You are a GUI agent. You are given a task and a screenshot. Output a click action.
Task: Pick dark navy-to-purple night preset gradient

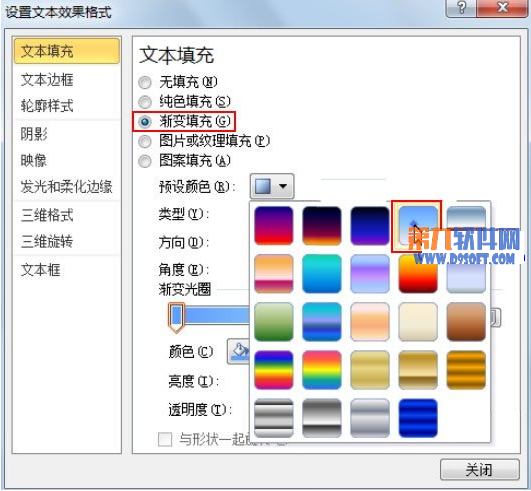370,226
